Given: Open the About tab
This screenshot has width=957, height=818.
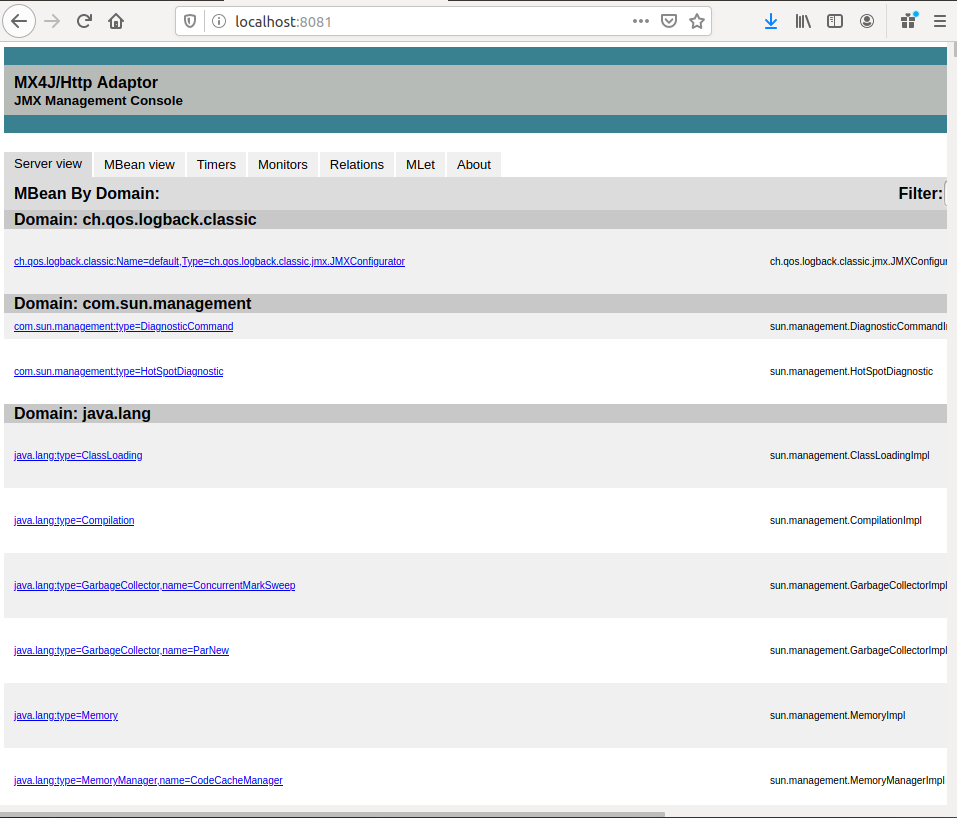Looking at the screenshot, I should click(x=474, y=165).
